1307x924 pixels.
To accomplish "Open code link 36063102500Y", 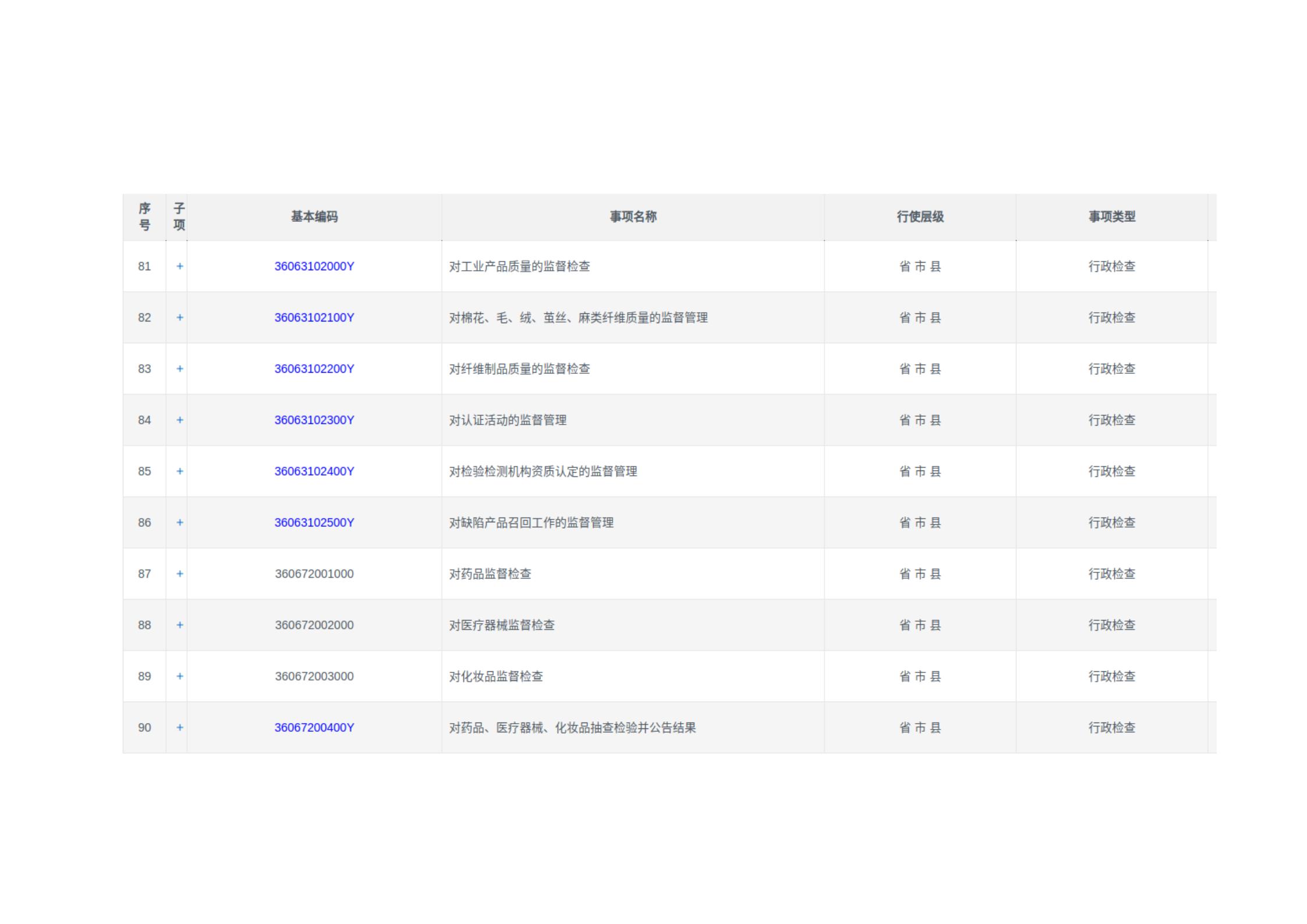I will click(x=314, y=522).
